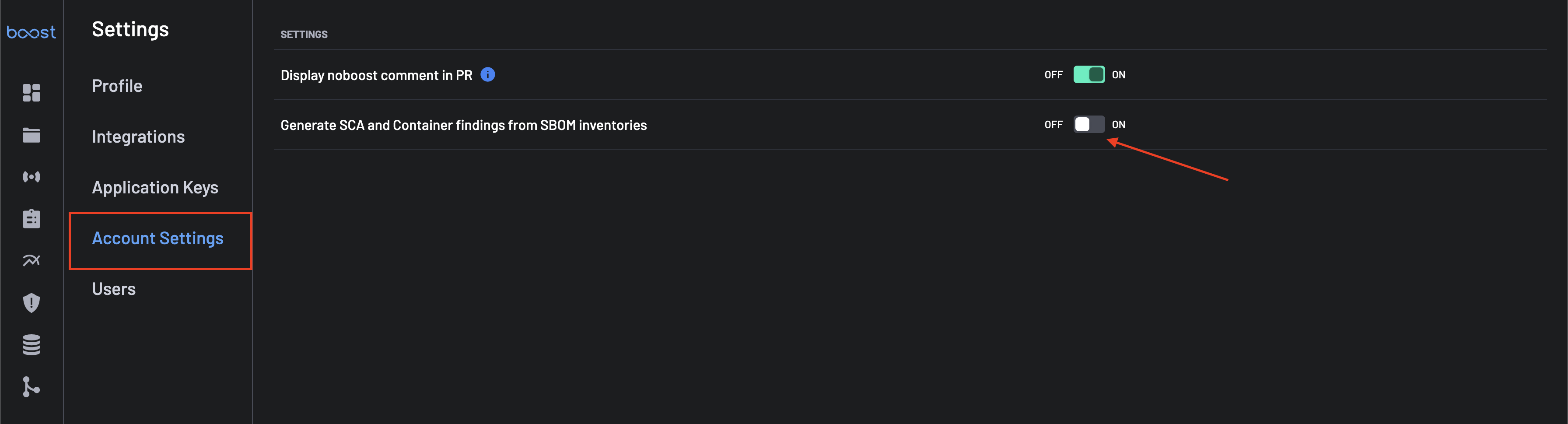This screenshot has height=424, width=1568.
Task: Open Application Keys settings
Action: click(x=154, y=187)
